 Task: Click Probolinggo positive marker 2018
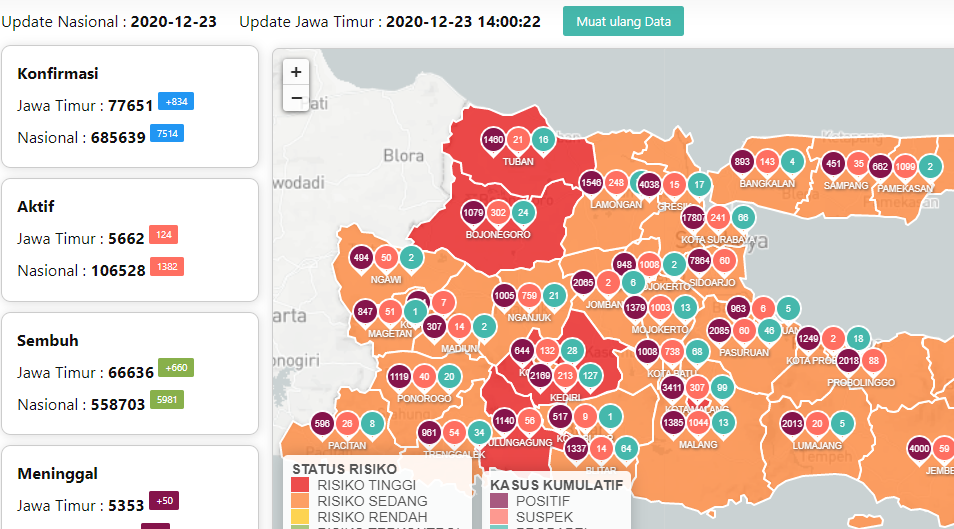click(848, 361)
